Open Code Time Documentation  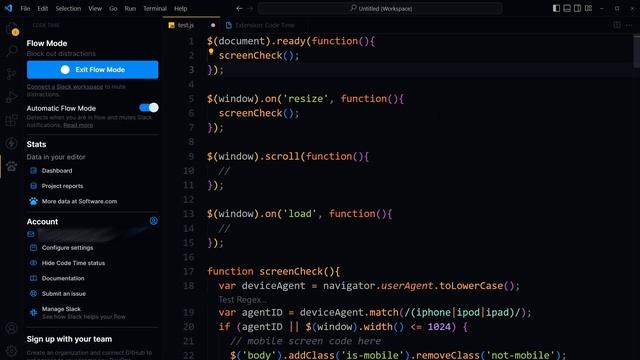pos(63,278)
